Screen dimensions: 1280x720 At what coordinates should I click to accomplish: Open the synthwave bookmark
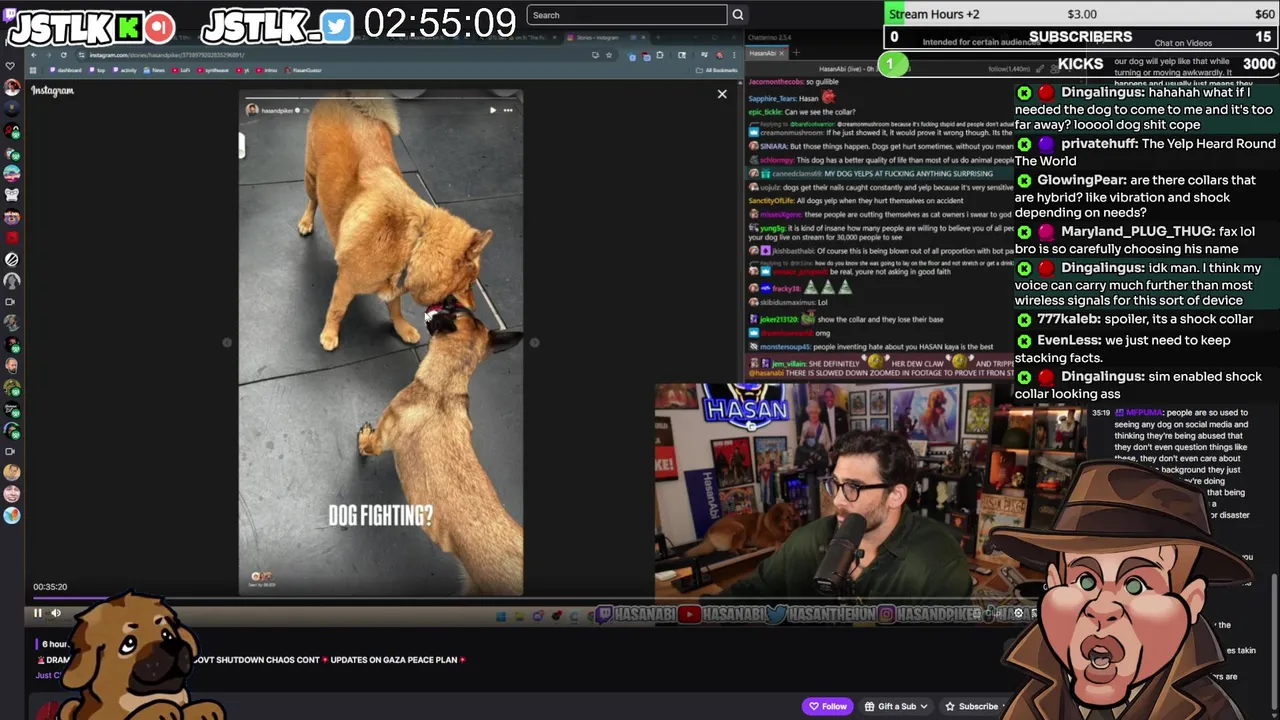click(215, 70)
